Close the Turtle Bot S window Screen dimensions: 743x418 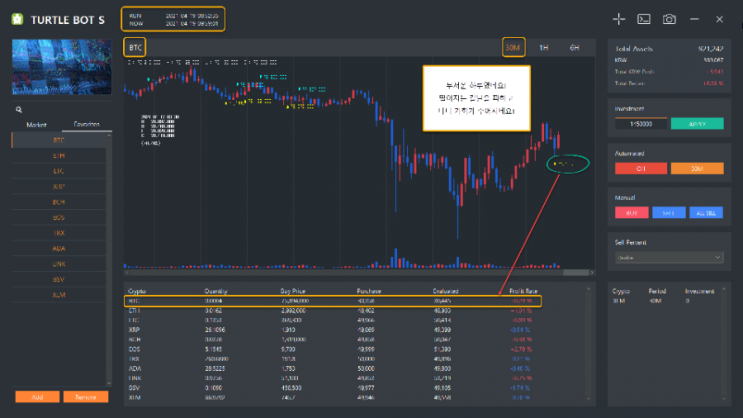click(719, 19)
